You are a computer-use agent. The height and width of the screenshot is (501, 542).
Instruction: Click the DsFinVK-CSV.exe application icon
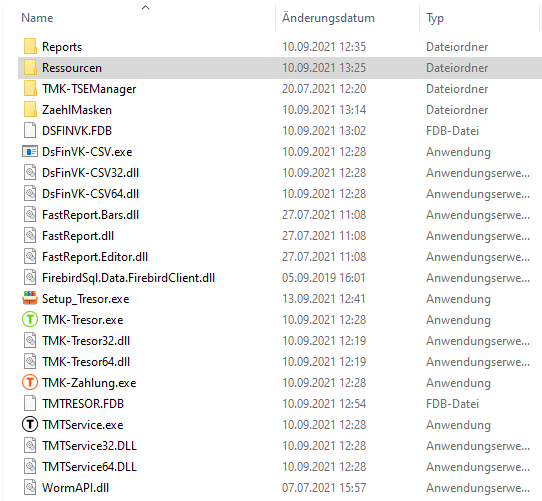click(x=30, y=151)
